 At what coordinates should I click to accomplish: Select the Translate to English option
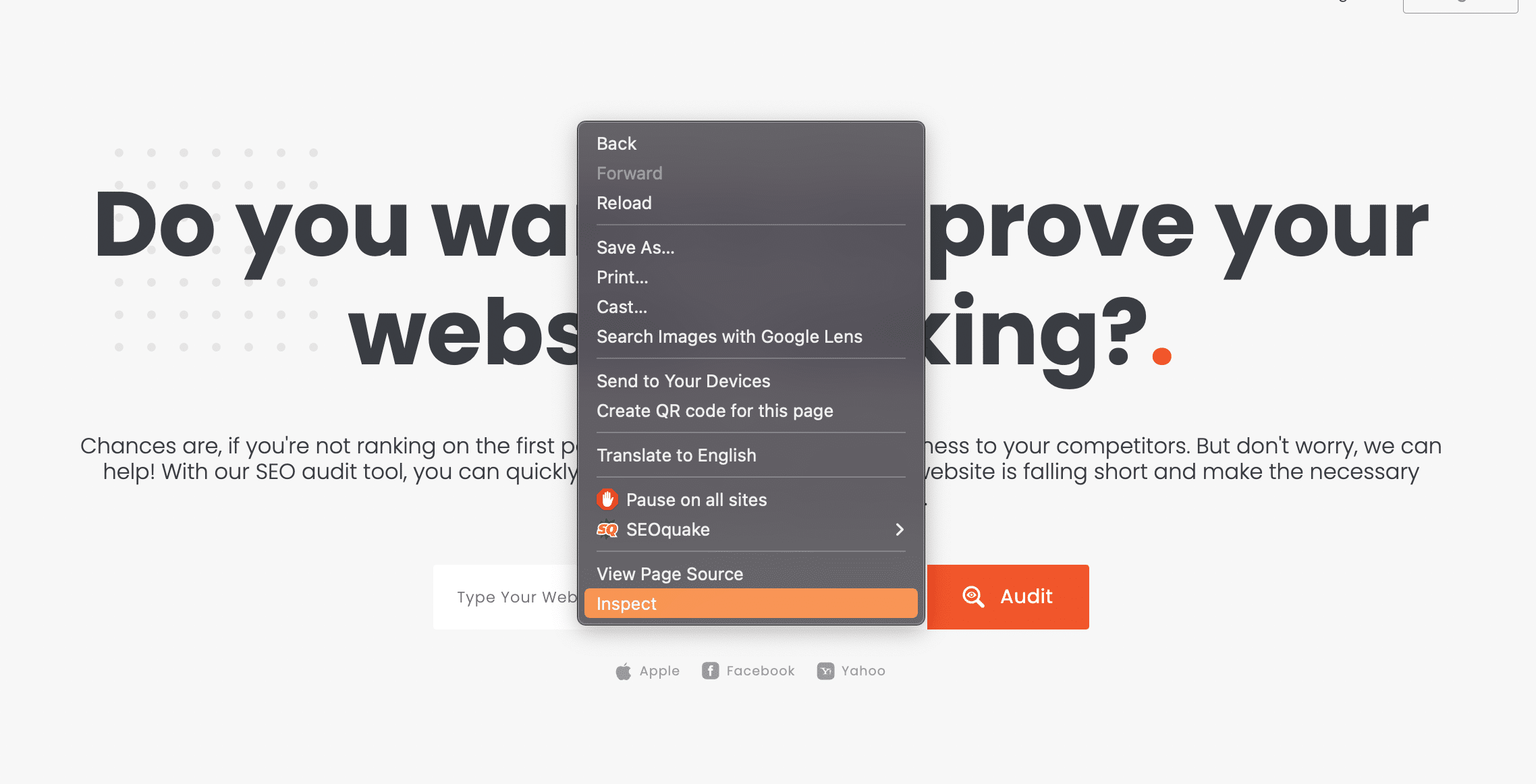coord(676,455)
